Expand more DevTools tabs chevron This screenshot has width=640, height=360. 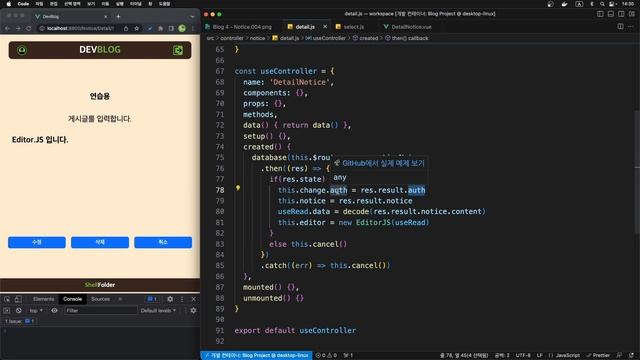[x=120, y=299]
